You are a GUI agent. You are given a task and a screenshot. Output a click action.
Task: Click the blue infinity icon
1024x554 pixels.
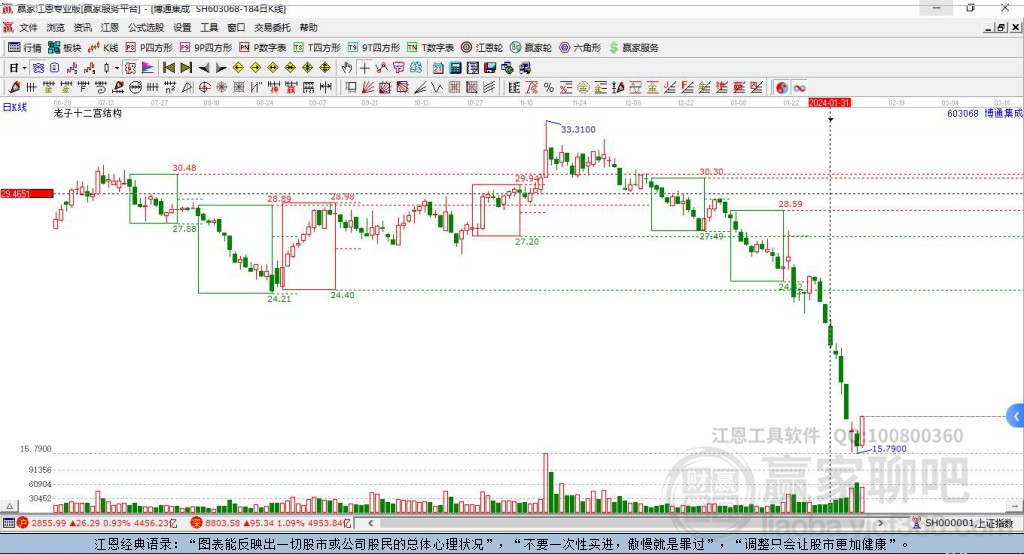(x=799, y=88)
